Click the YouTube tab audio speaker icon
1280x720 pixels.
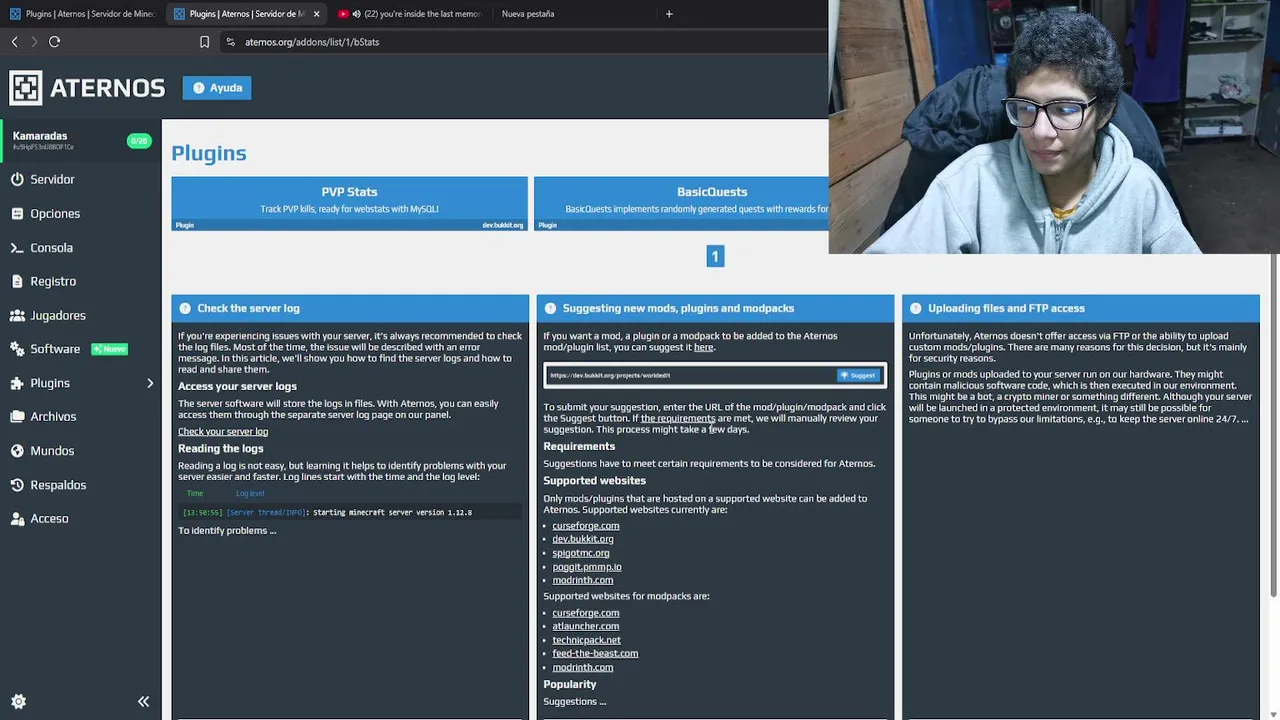[x=357, y=14]
